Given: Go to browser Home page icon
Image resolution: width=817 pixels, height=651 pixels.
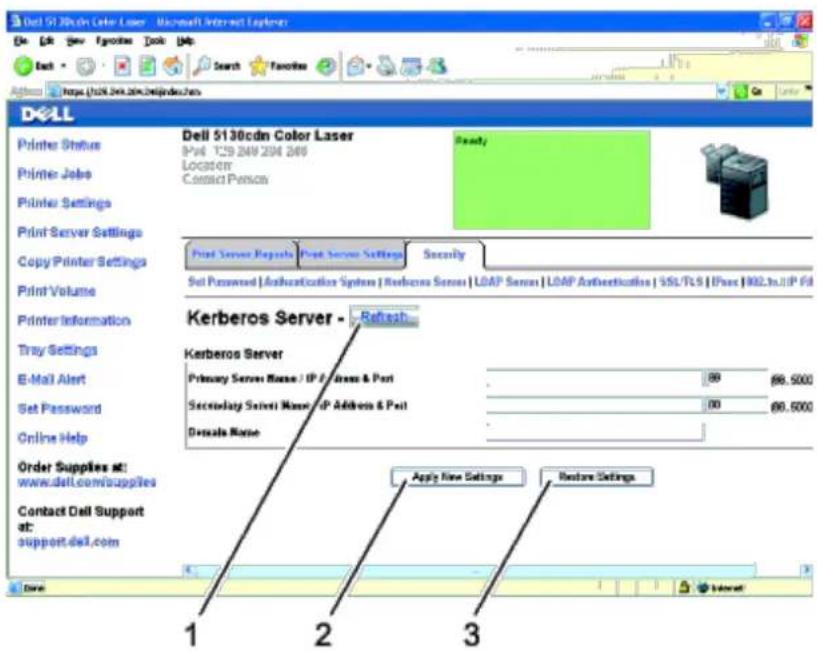Looking at the screenshot, I should 173,66.
